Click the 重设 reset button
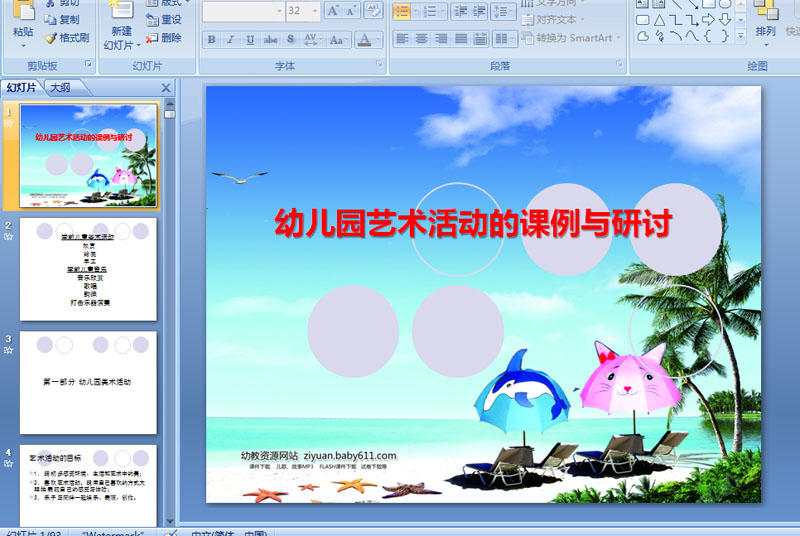Image resolution: width=800 pixels, height=536 pixels. 164,20
